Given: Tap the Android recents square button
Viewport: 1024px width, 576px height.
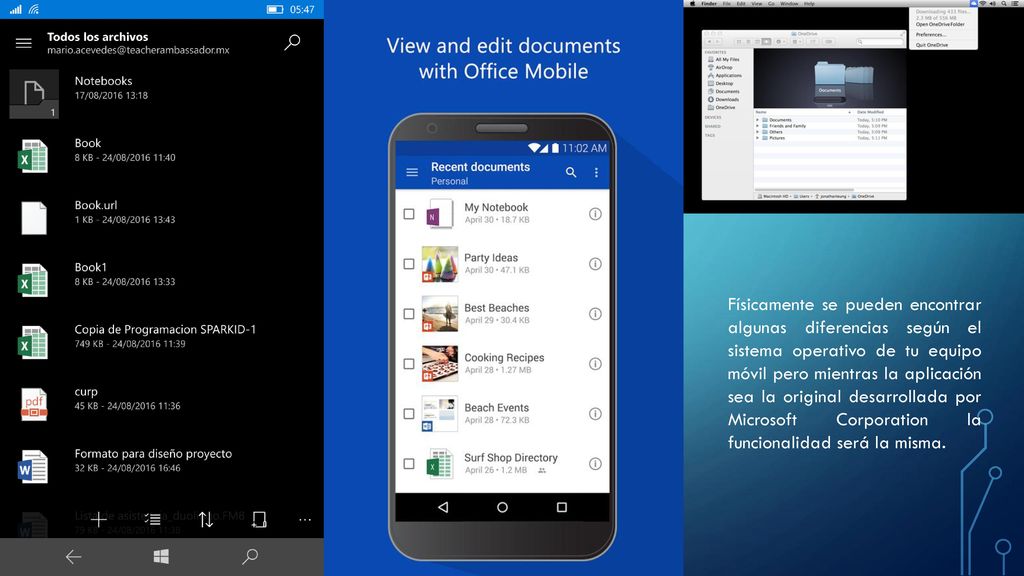Looking at the screenshot, I should pyautogui.click(x=562, y=507).
